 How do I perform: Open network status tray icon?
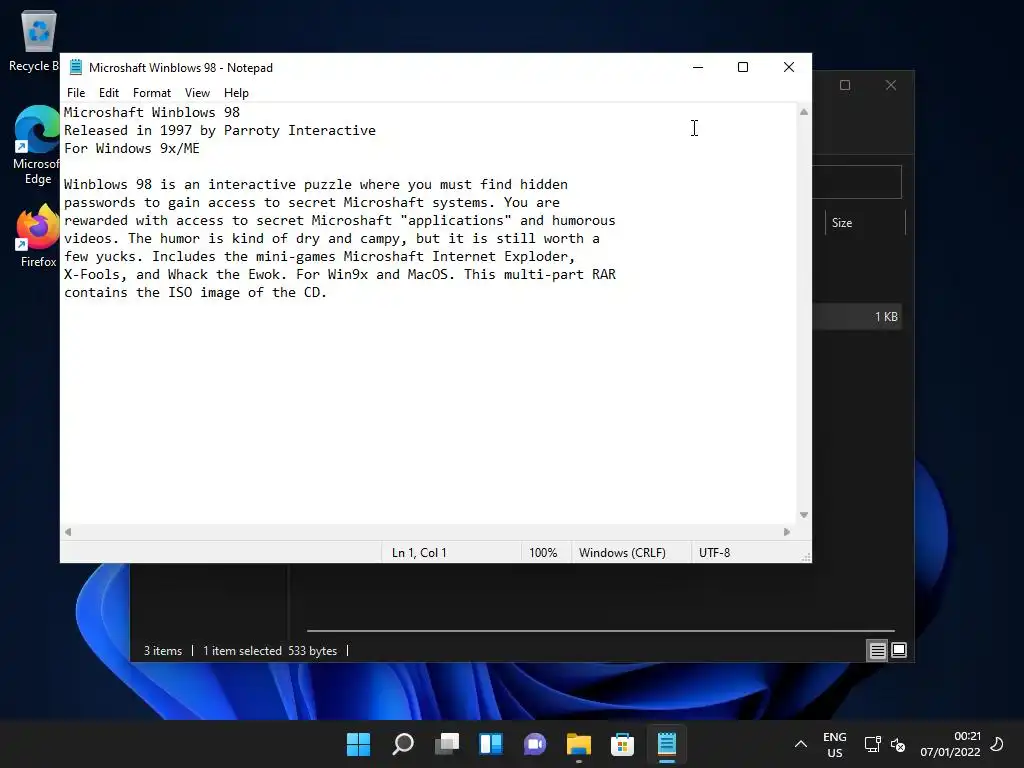(872, 744)
